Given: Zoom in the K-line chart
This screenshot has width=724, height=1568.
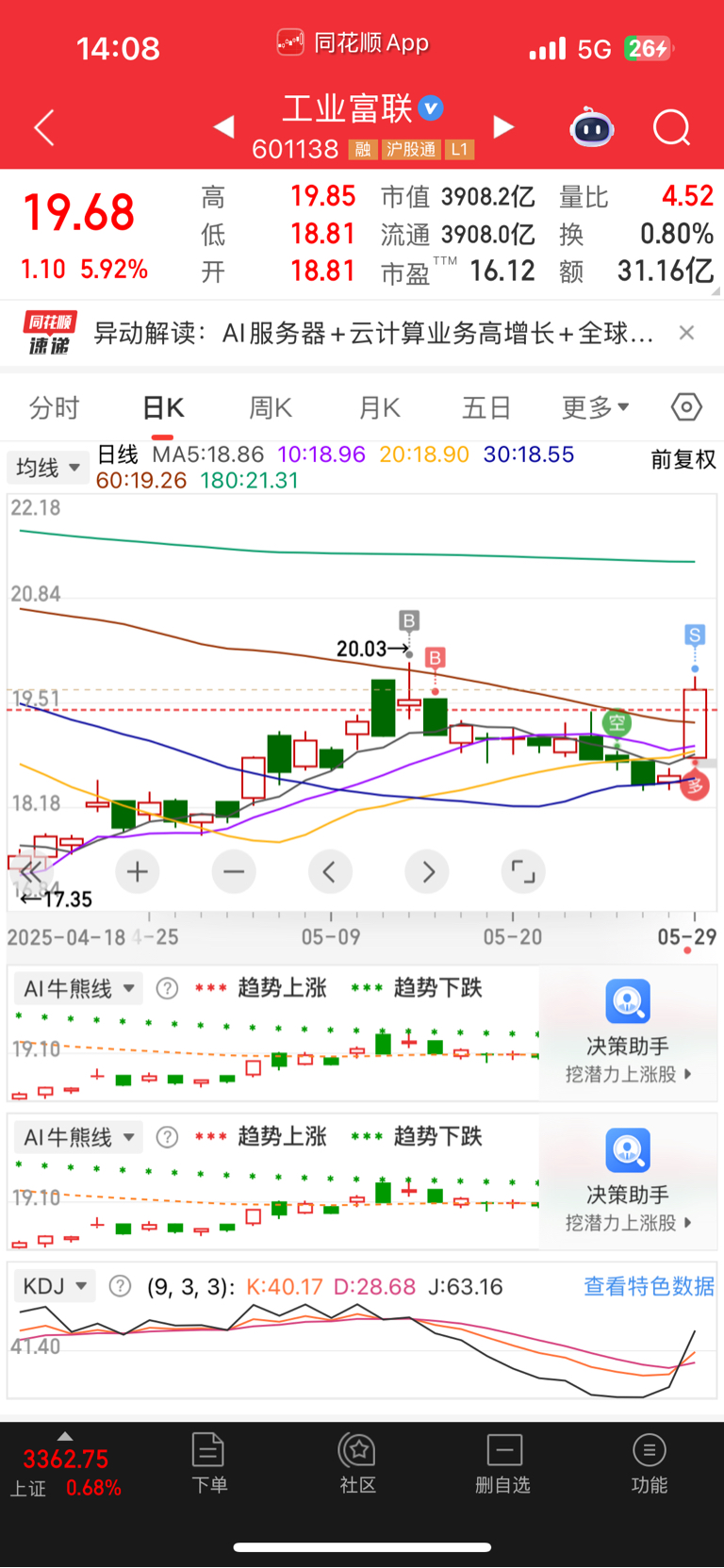Looking at the screenshot, I should (138, 871).
